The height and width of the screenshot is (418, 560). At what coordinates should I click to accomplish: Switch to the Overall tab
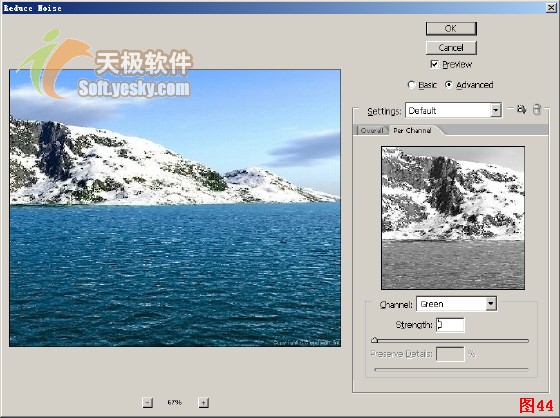[371, 130]
